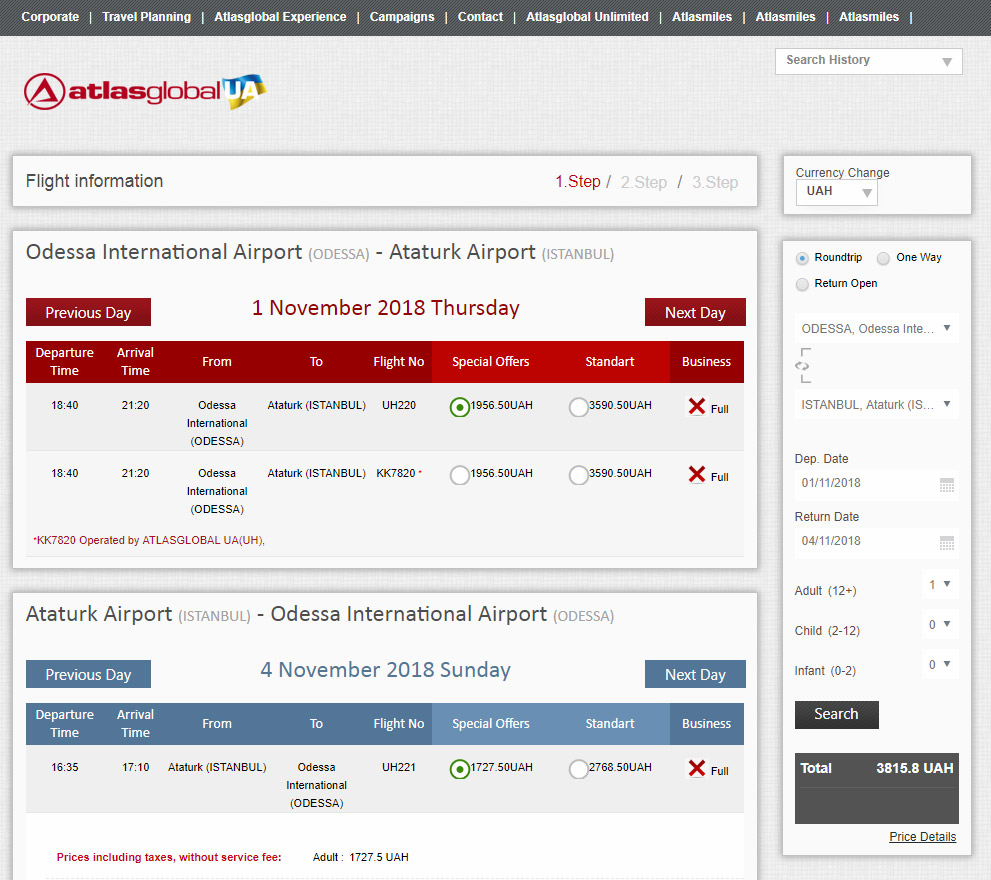Pick Standart 2768.50UAH fare for UH221
991x880 pixels.
coord(578,769)
